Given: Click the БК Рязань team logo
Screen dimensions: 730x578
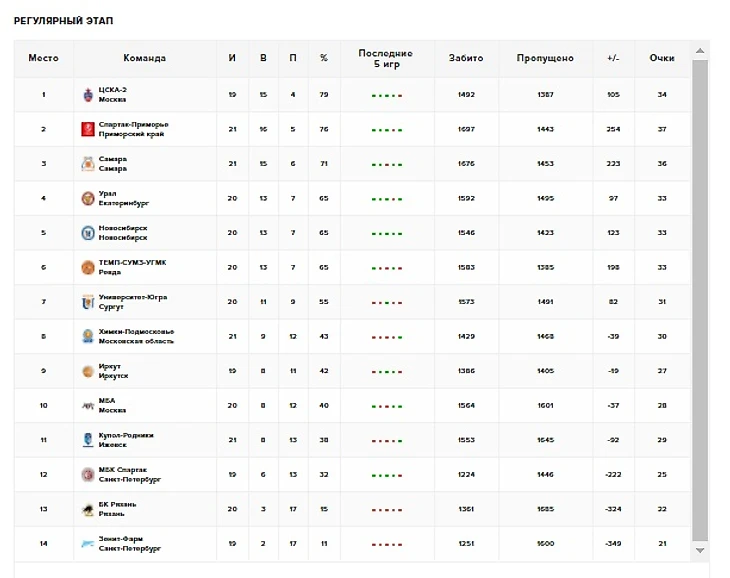Looking at the screenshot, I should pyautogui.click(x=88, y=509).
